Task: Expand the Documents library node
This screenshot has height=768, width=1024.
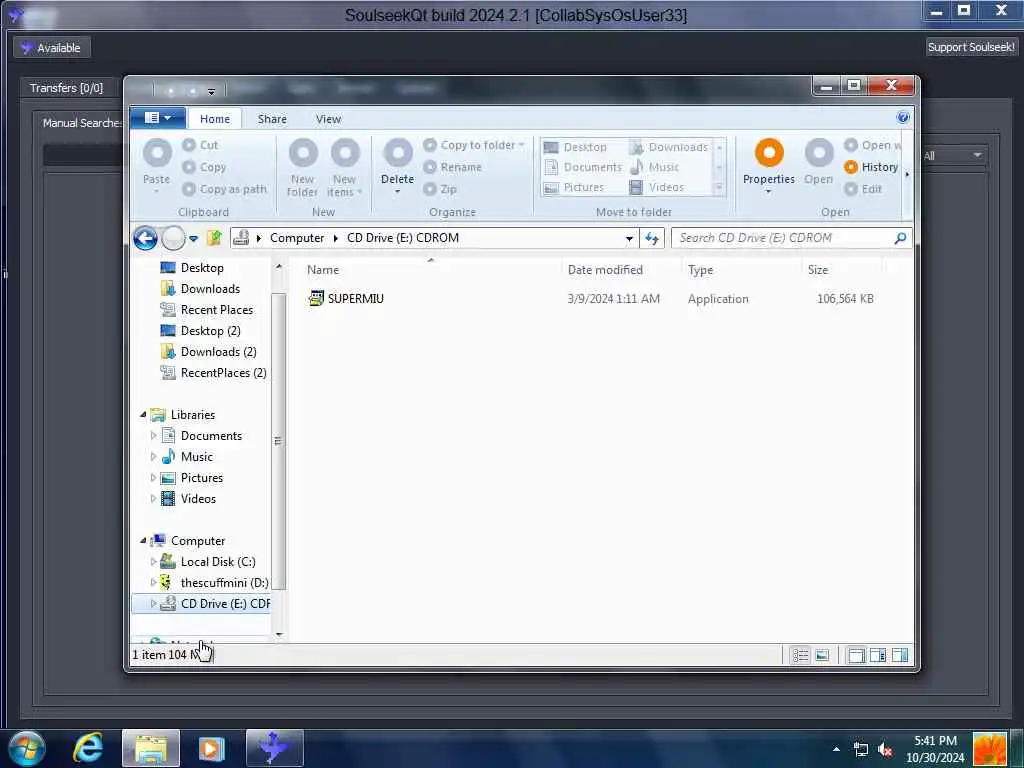Action: (x=153, y=436)
